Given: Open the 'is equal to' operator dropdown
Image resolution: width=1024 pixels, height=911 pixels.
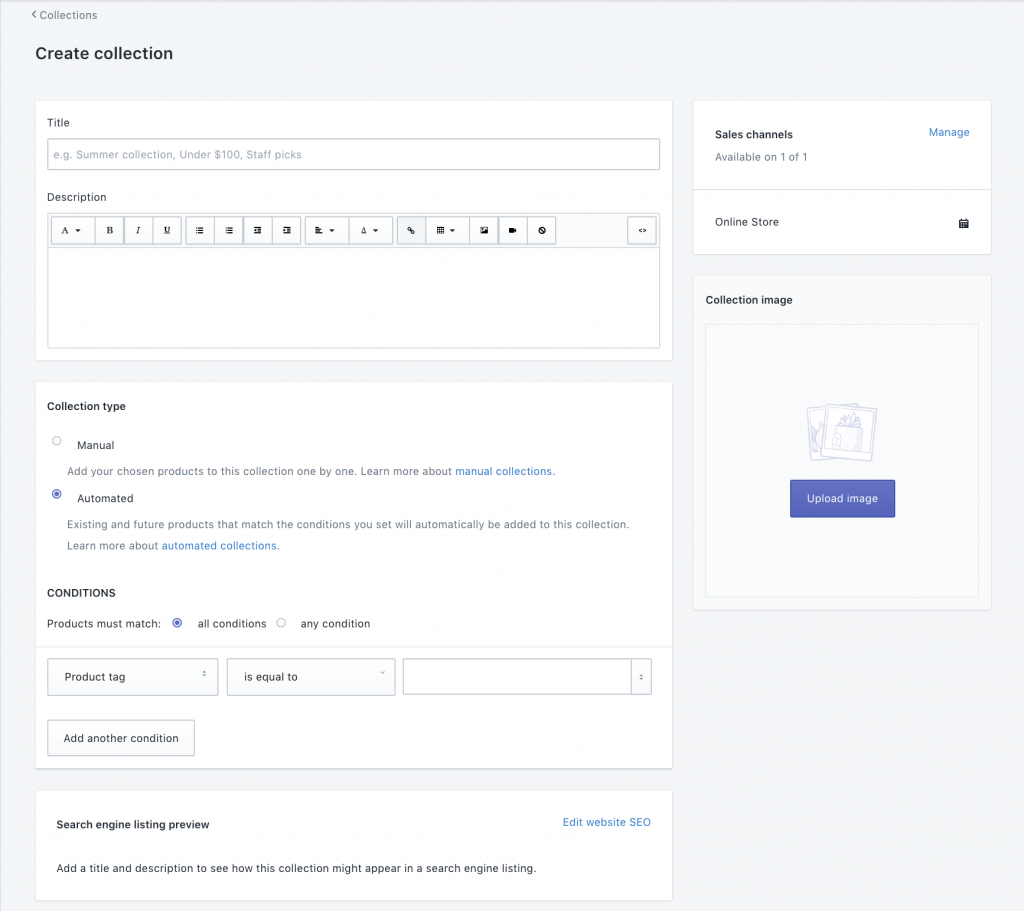Looking at the screenshot, I should point(311,677).
